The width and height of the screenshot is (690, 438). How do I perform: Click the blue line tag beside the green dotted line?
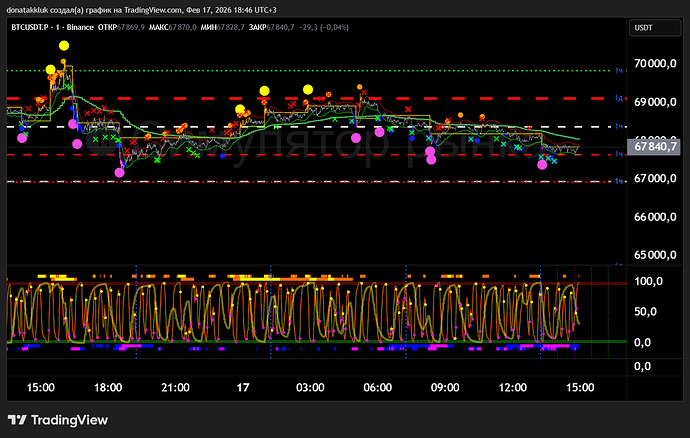coord(620,71)
